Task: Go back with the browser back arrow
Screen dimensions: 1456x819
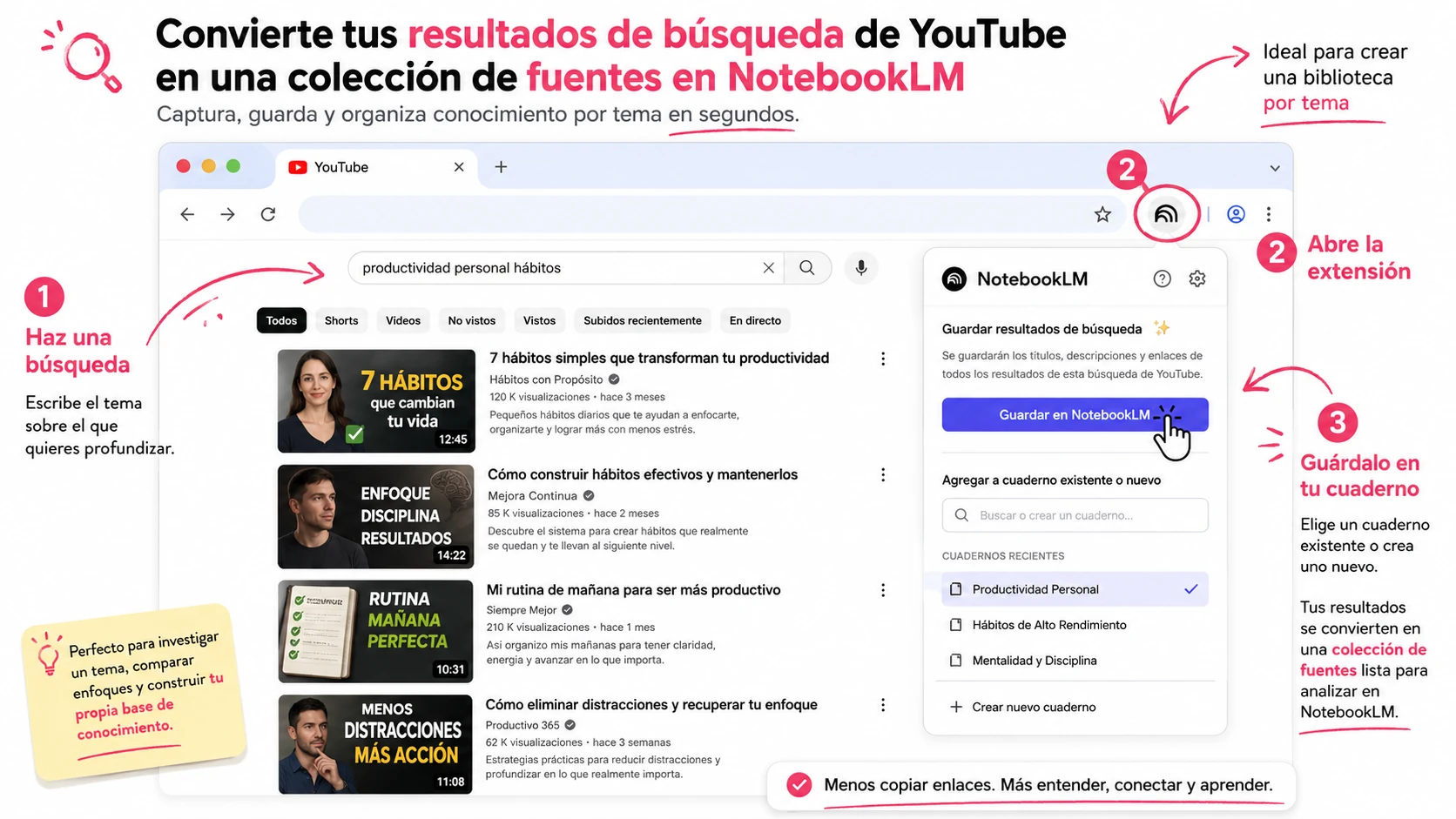Action: (x=187, y=214)
